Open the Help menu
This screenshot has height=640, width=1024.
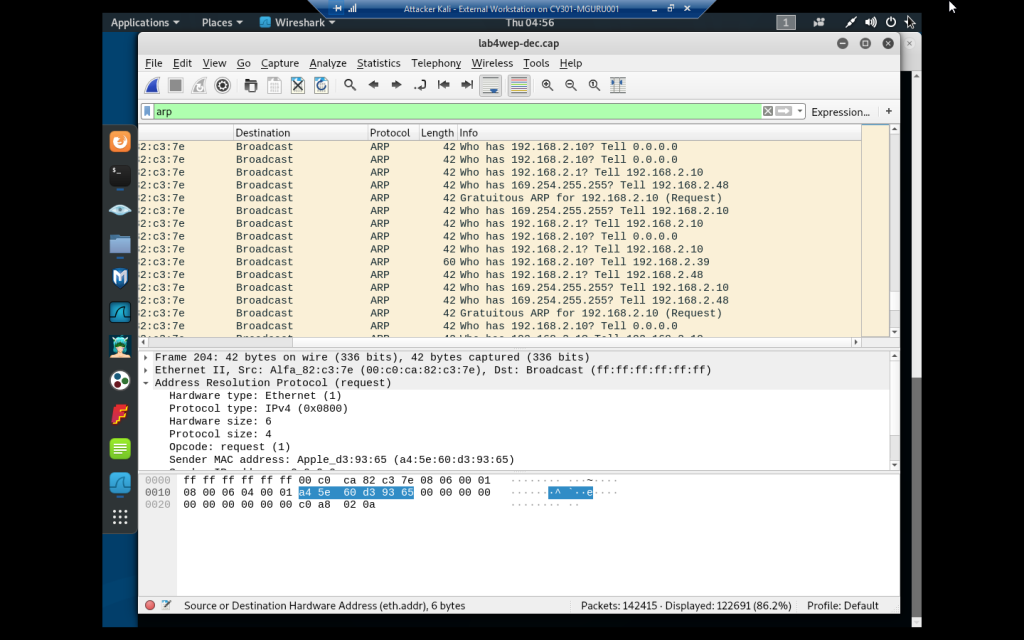pyautogui.click(x=571, y=63)
